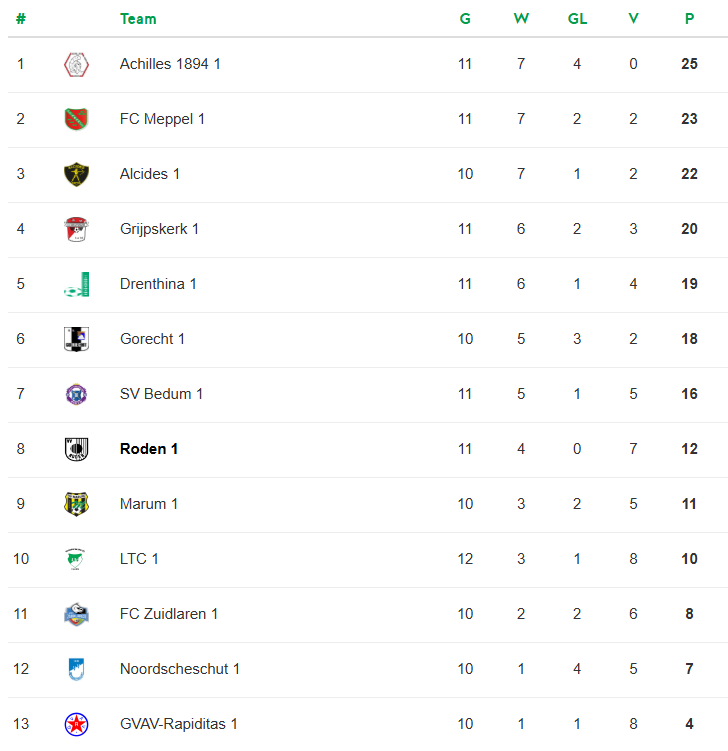Image resolution: width=728 pixels, height=751 pixels.
Task: Click the Achilles 1894 club logo
Action: pyautogui.click(x=76, y=64)
